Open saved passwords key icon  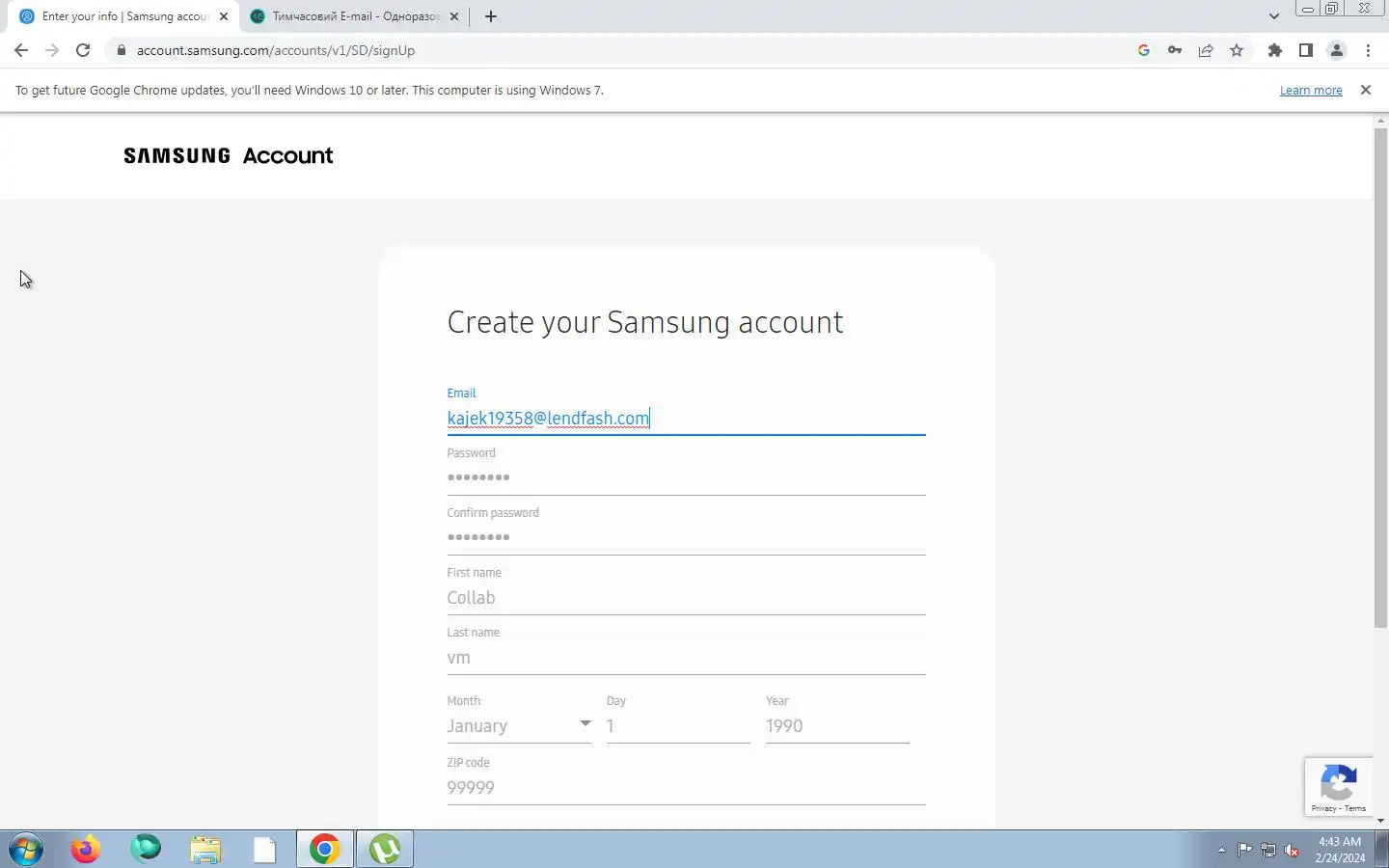click(x=1175, y=50)
